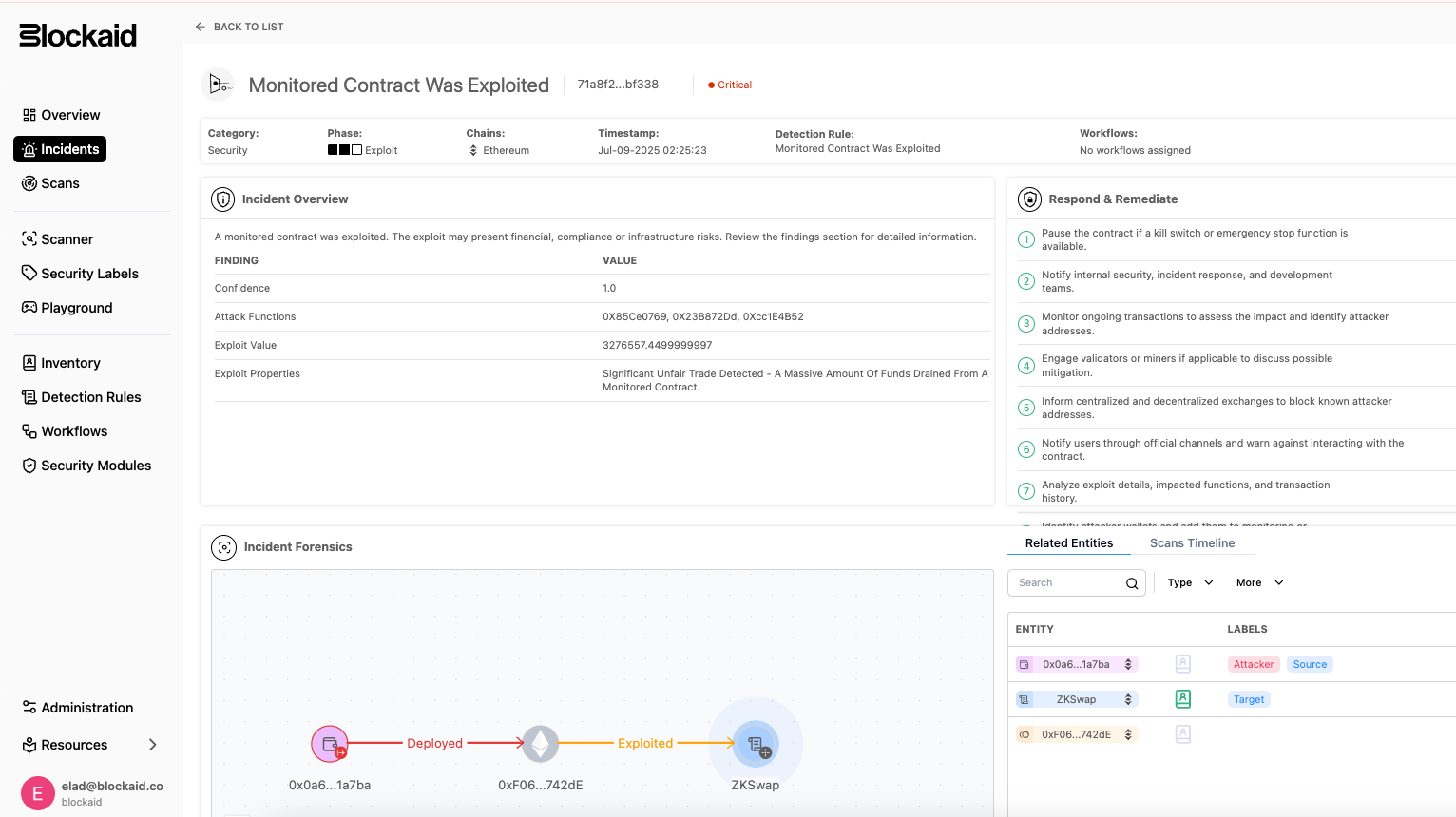Click the Ethereum 0xF06...742dE graph node
Image resolution: width=1456 pixels, height=817 pixels.
point(541,744)
